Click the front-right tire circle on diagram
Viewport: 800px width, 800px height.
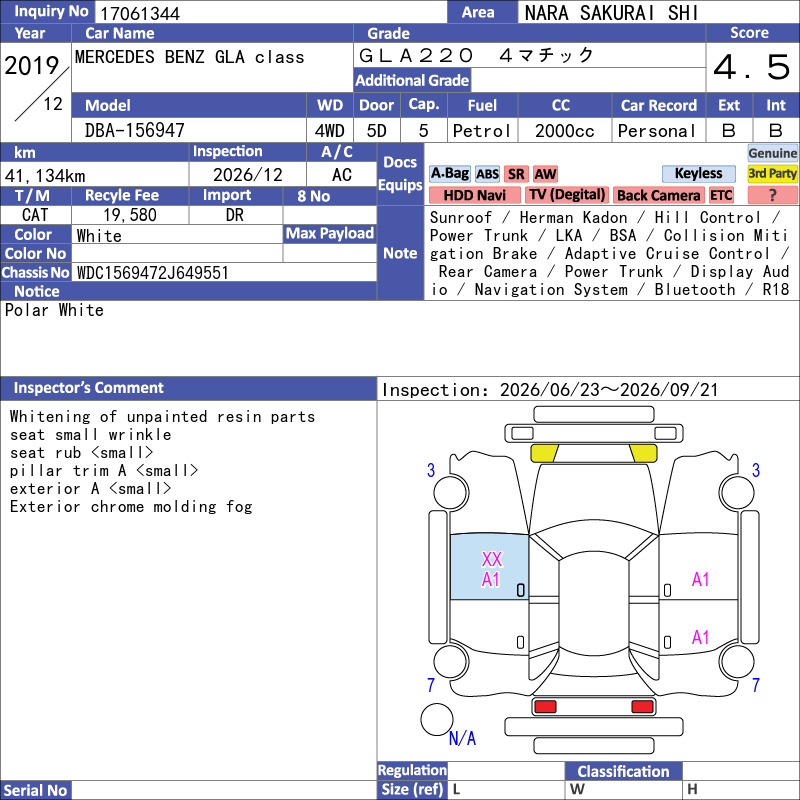tap(737, 492)
